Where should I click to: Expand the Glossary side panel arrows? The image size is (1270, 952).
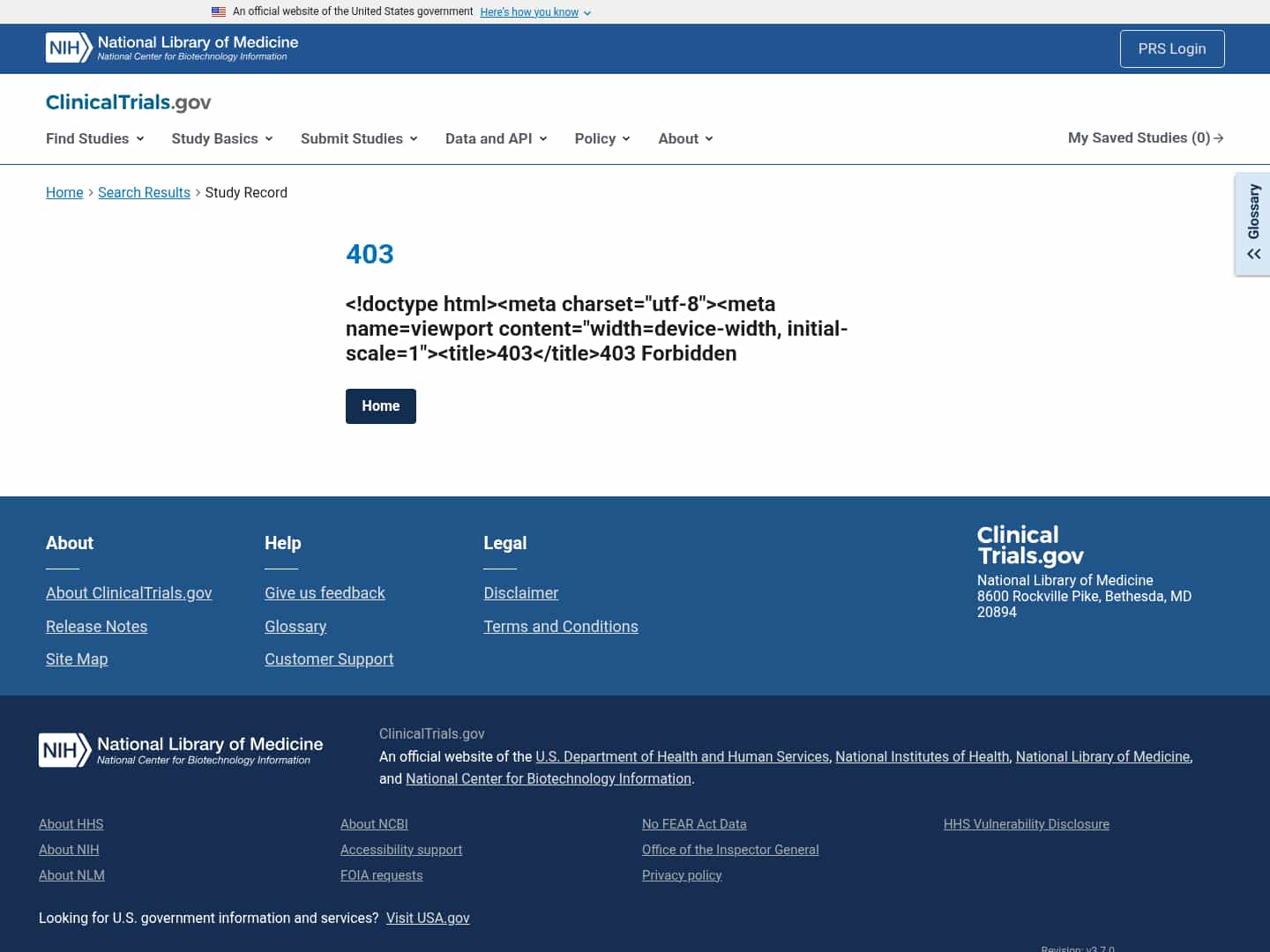pos(1253,254)
